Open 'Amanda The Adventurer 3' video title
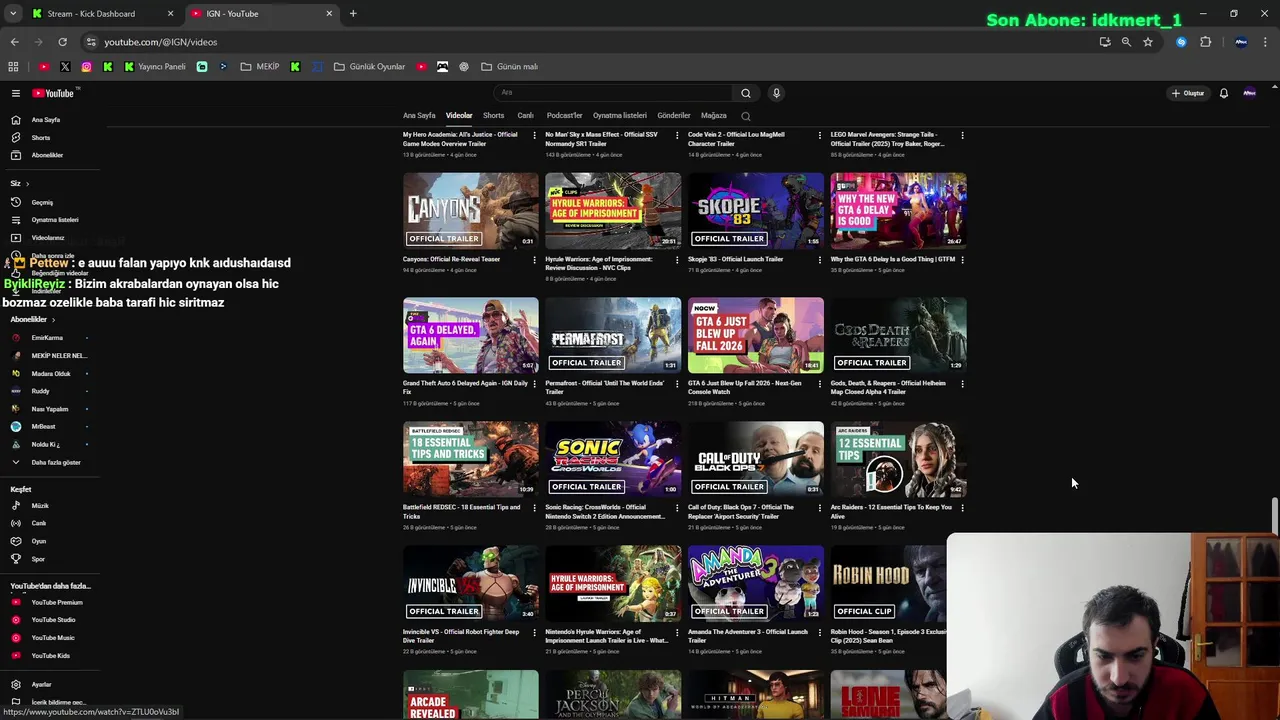Image resolution: width=1280 pixels, height=720 pixels. (x=748, y=636)
